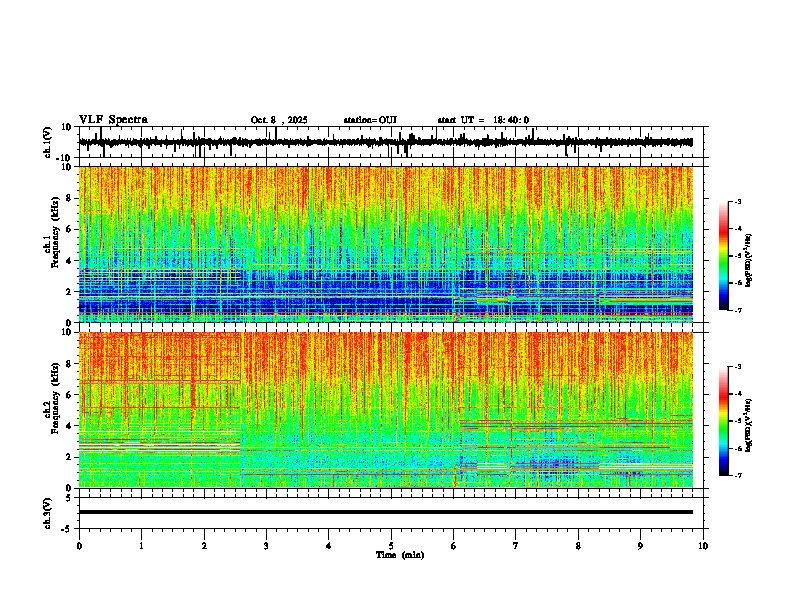Click the "ch.1(V)" y-axis label
Viewport: 792px width, 612px height.
[48, 142]
